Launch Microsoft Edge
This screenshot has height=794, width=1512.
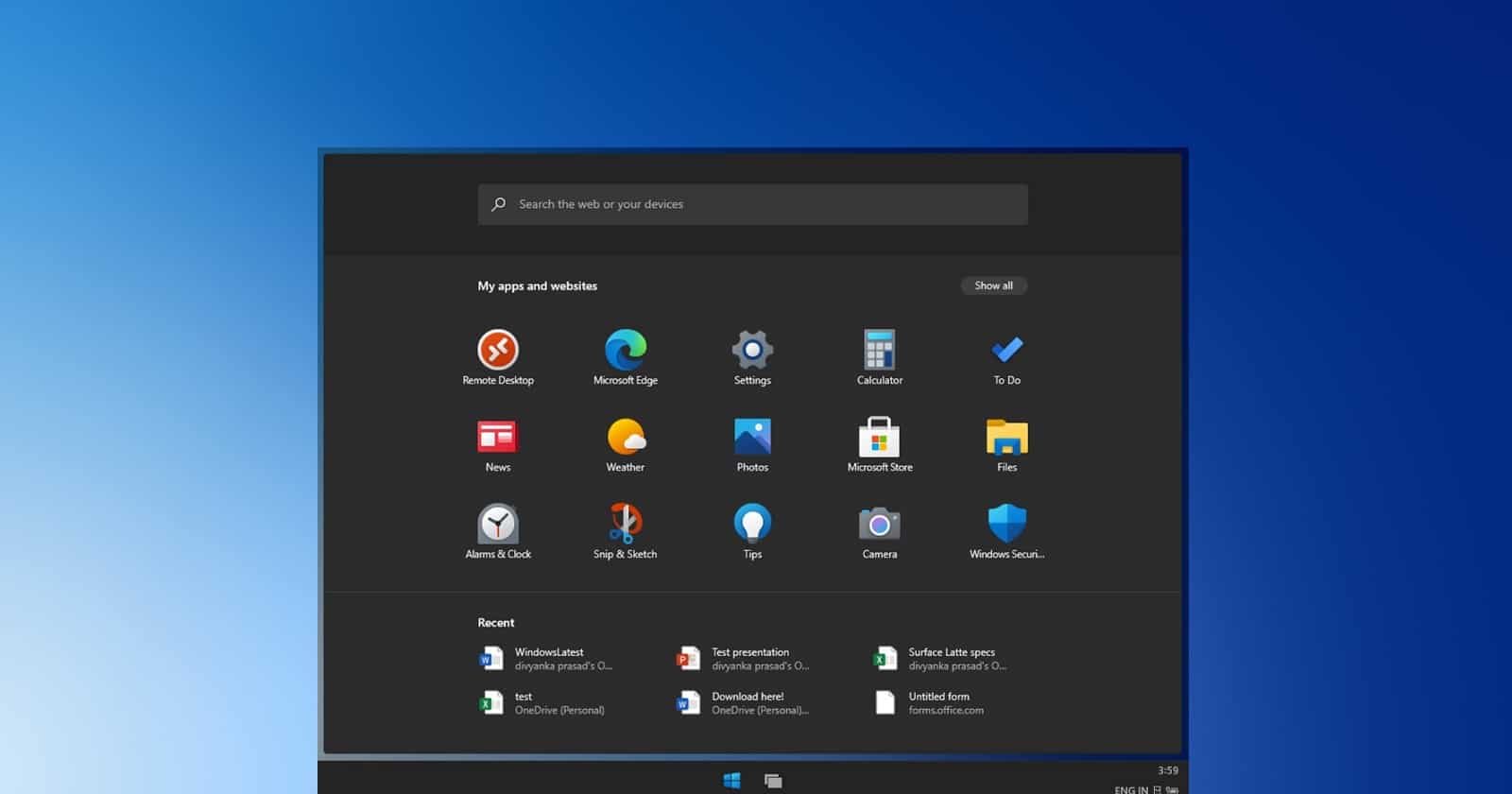(626, 357)
